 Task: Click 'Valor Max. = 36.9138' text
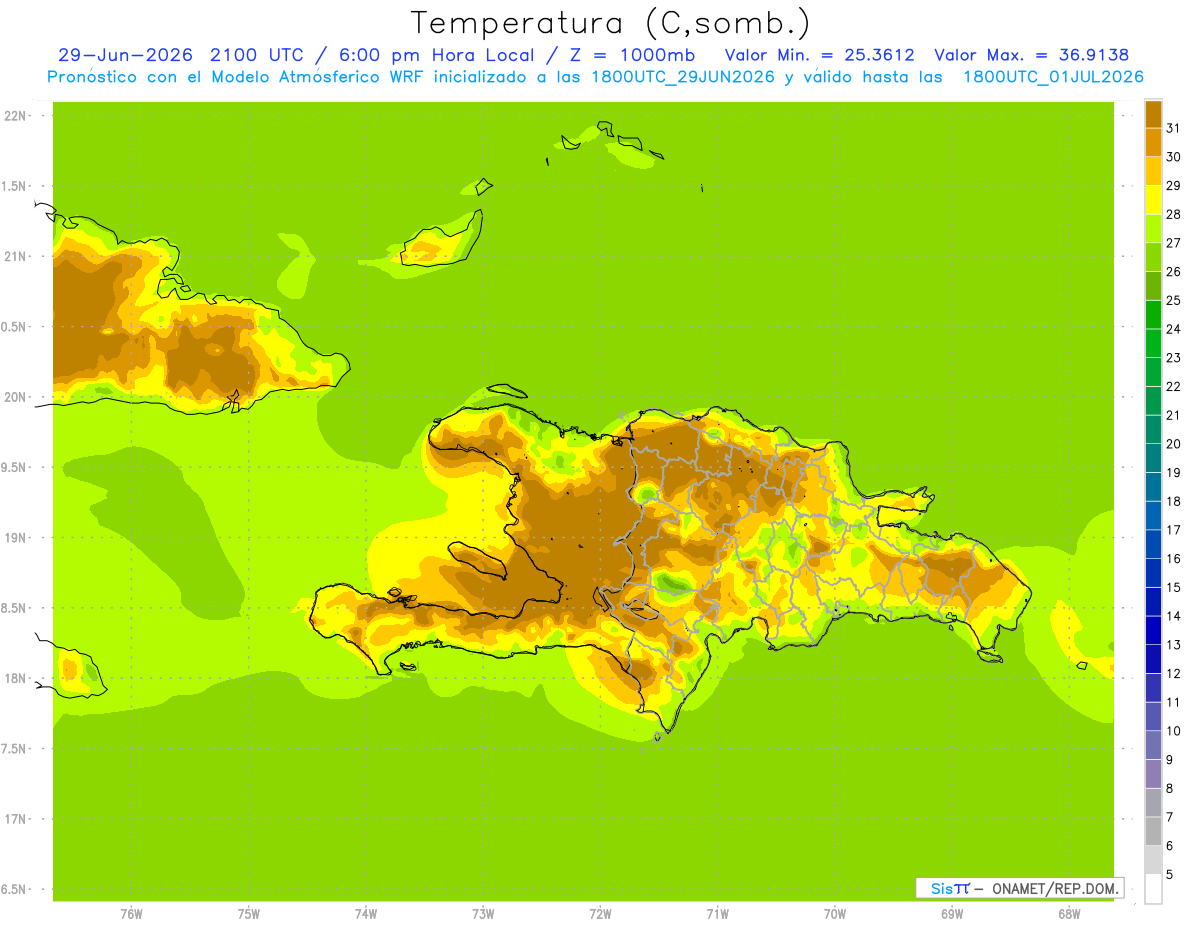point(1031,55)
